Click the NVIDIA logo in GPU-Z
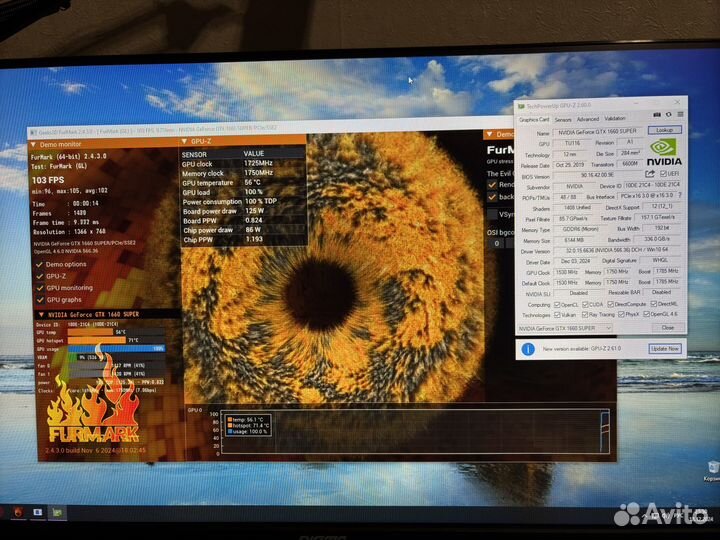The image size is (720, 540). [x=665, y=152]
